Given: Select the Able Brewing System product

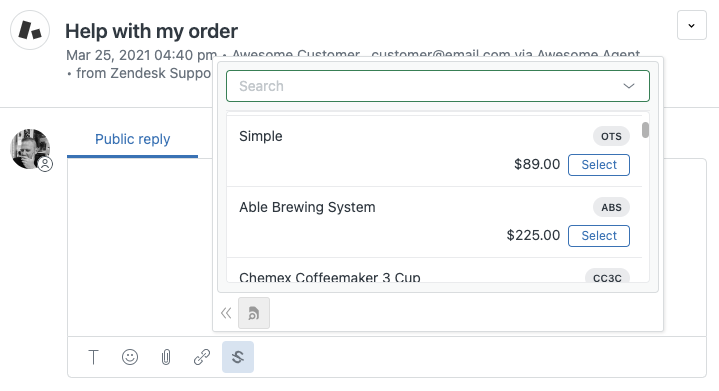Looking at the screenshot, I should coord(598,236).
